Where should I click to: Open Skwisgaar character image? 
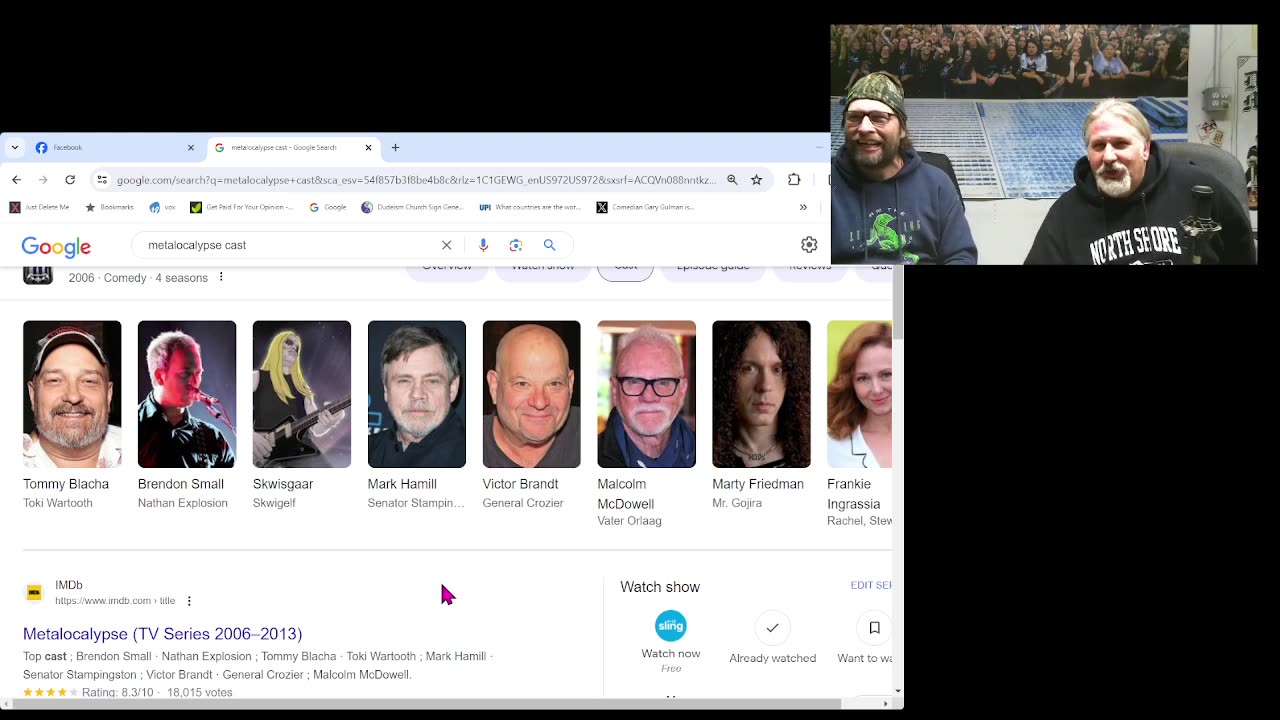(302, 394)
